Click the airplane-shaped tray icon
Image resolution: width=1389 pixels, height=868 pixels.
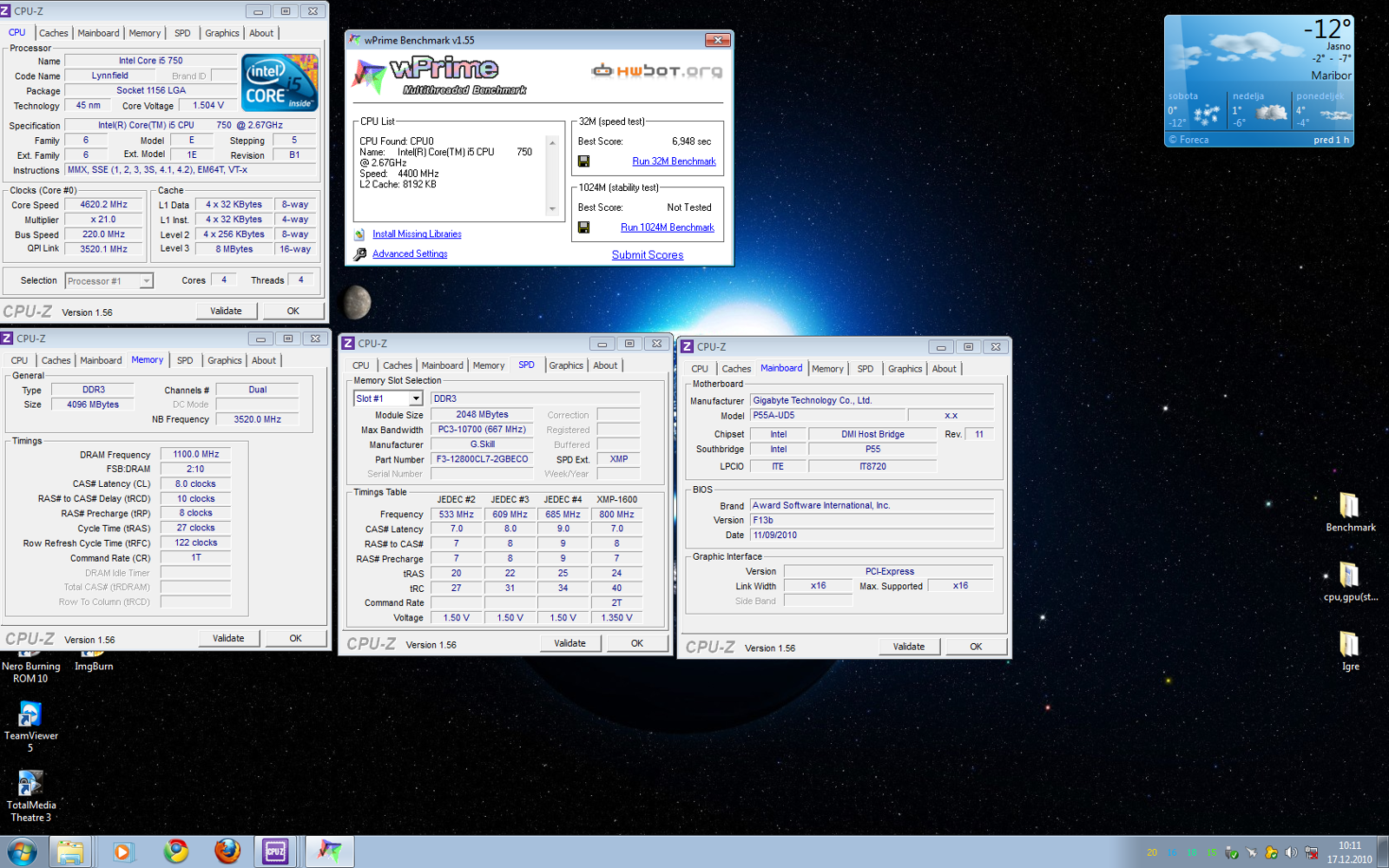point(1251,852)
